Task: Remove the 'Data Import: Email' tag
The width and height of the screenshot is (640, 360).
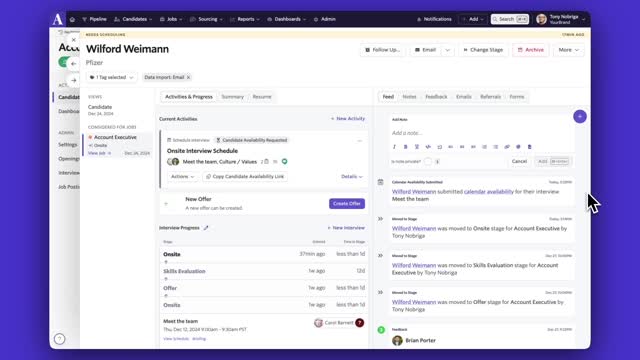Action: (x=189, y=77)
